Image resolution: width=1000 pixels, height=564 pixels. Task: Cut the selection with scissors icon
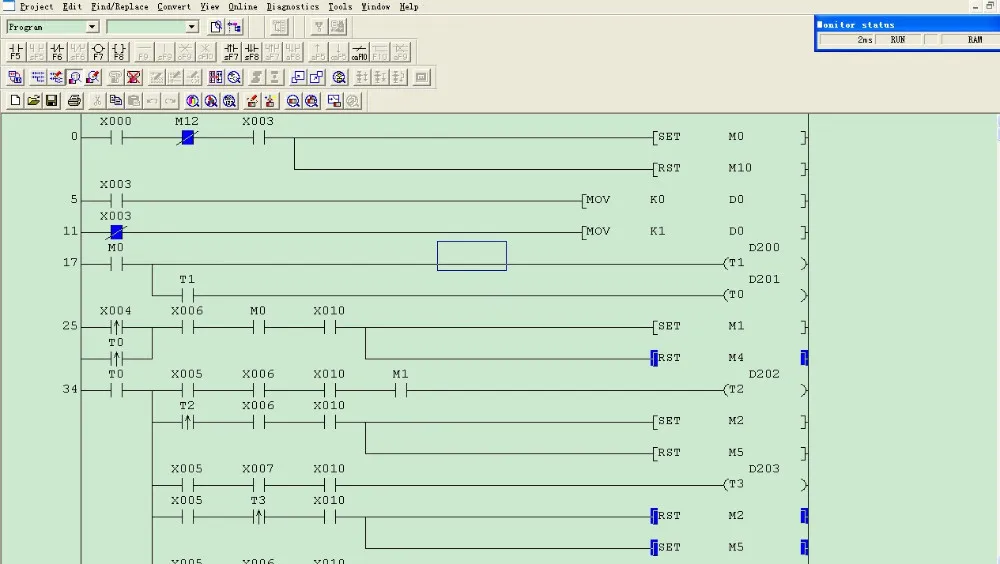click(x=97, y=101)
